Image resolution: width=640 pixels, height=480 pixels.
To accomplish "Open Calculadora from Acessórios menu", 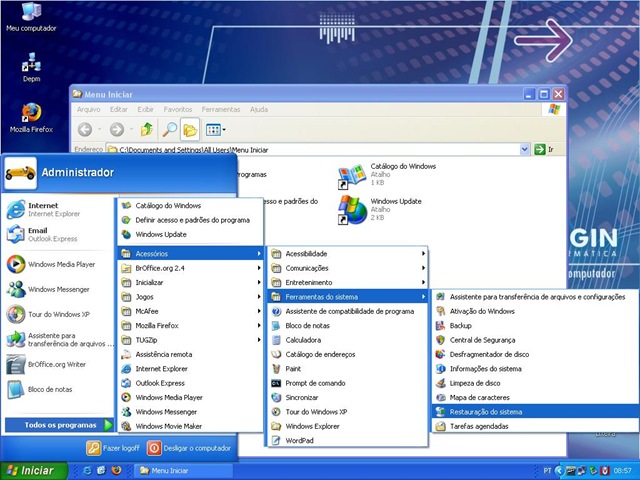I will coord(348,340).
